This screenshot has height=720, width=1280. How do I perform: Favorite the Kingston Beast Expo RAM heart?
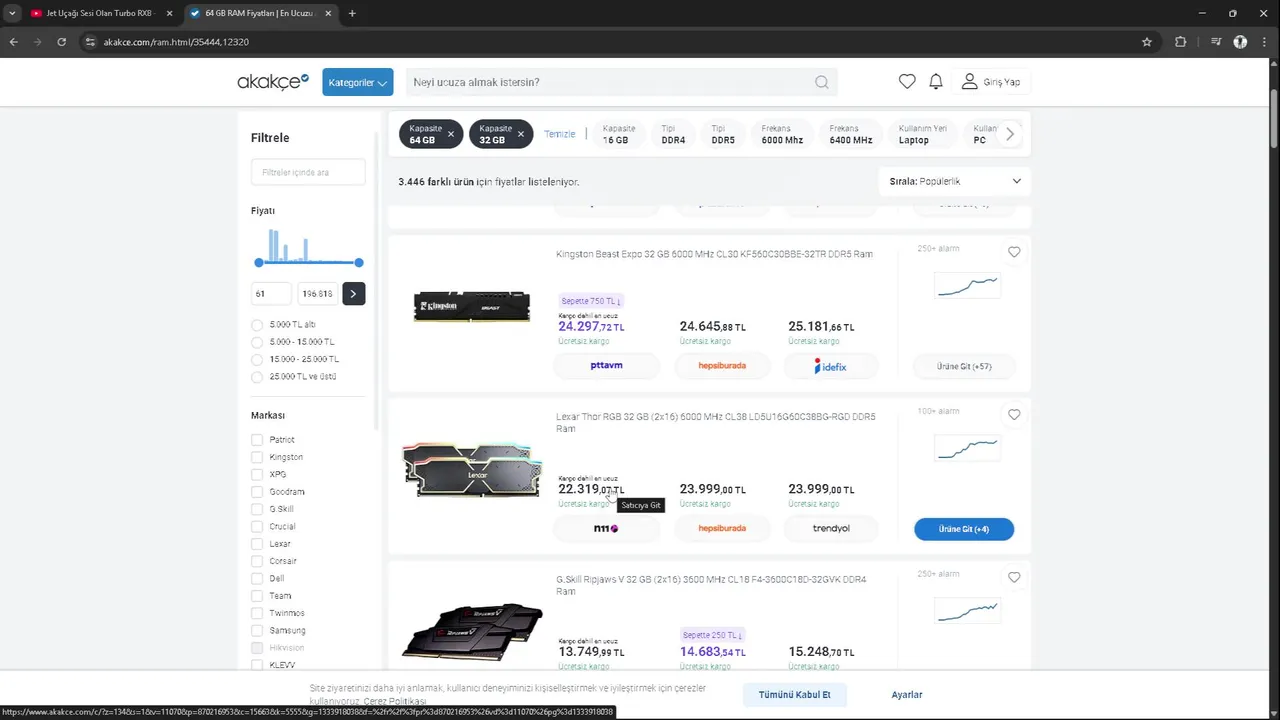[1014, 252]
